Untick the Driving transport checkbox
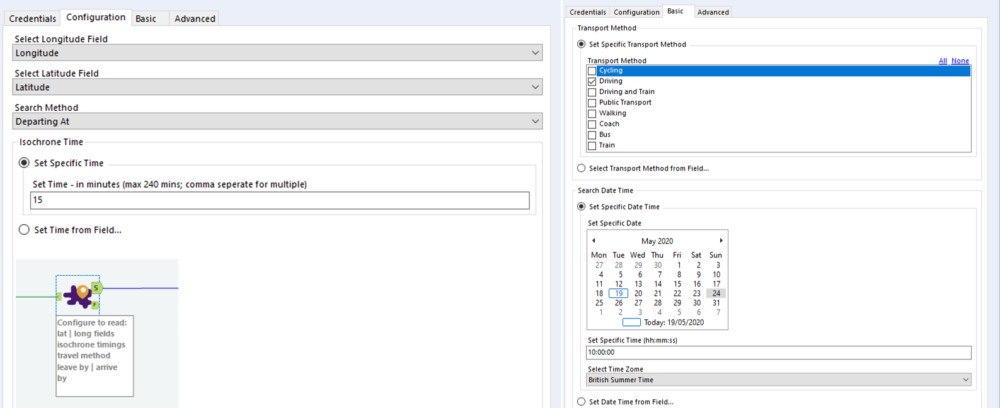Screen dimensions: 1000x408 pos(592,82)
